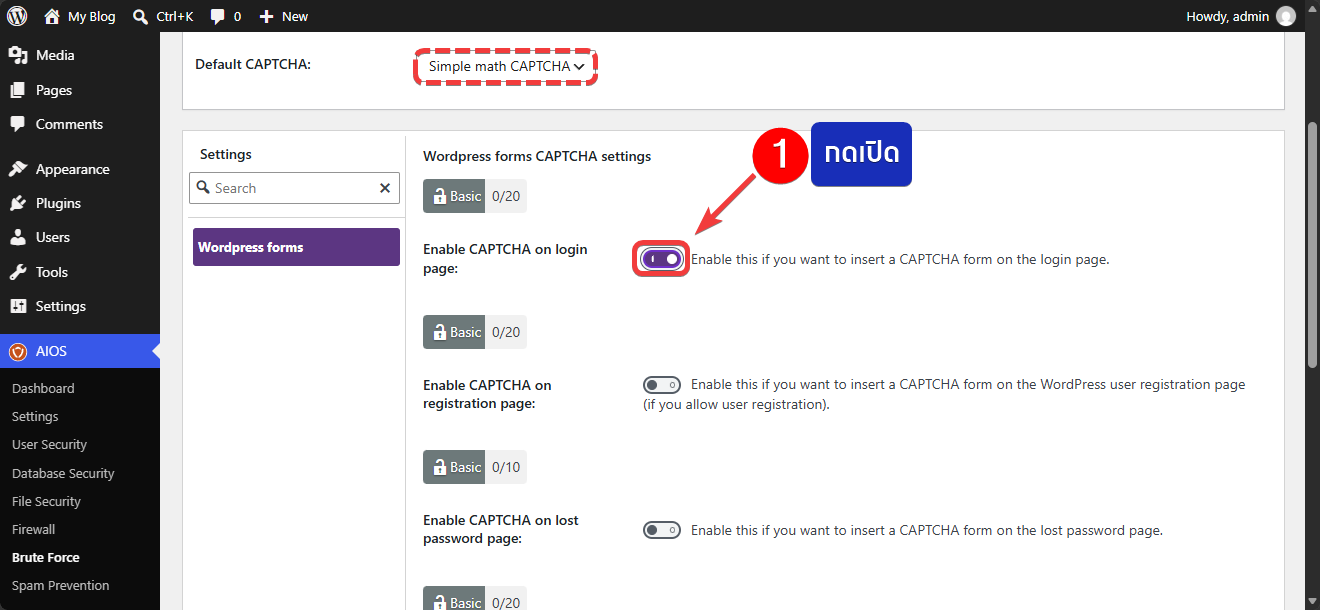Viewport: 1320px width, 610px height.
Task: Select the Wordpress forms tab
Action: click(296, 247)
